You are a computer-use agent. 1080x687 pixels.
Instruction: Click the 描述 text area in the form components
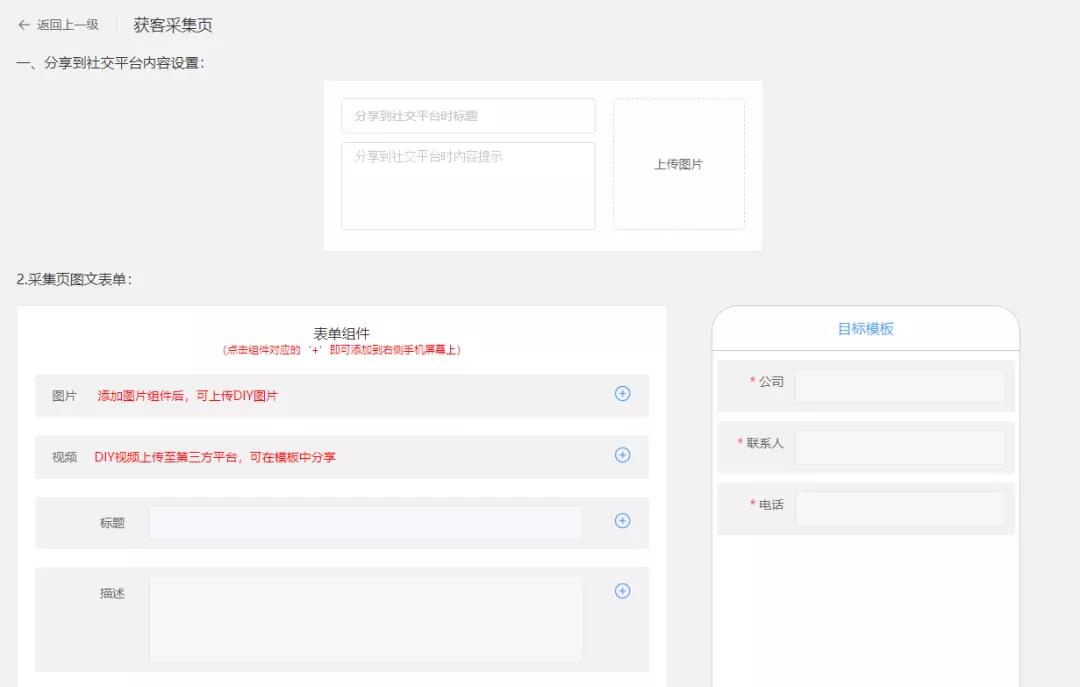(x=365, y=619)
